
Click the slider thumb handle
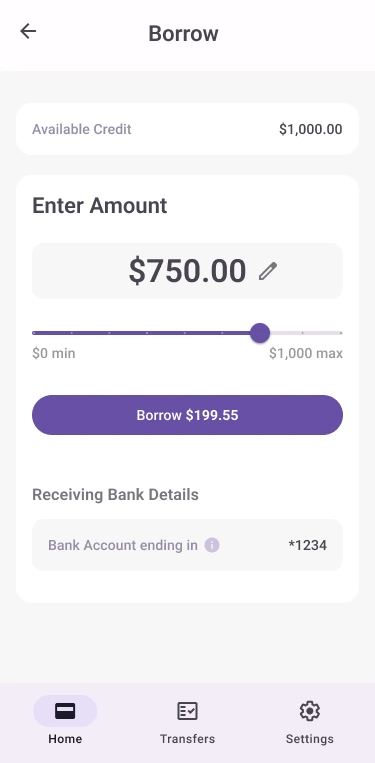click(x=260, y=333)
